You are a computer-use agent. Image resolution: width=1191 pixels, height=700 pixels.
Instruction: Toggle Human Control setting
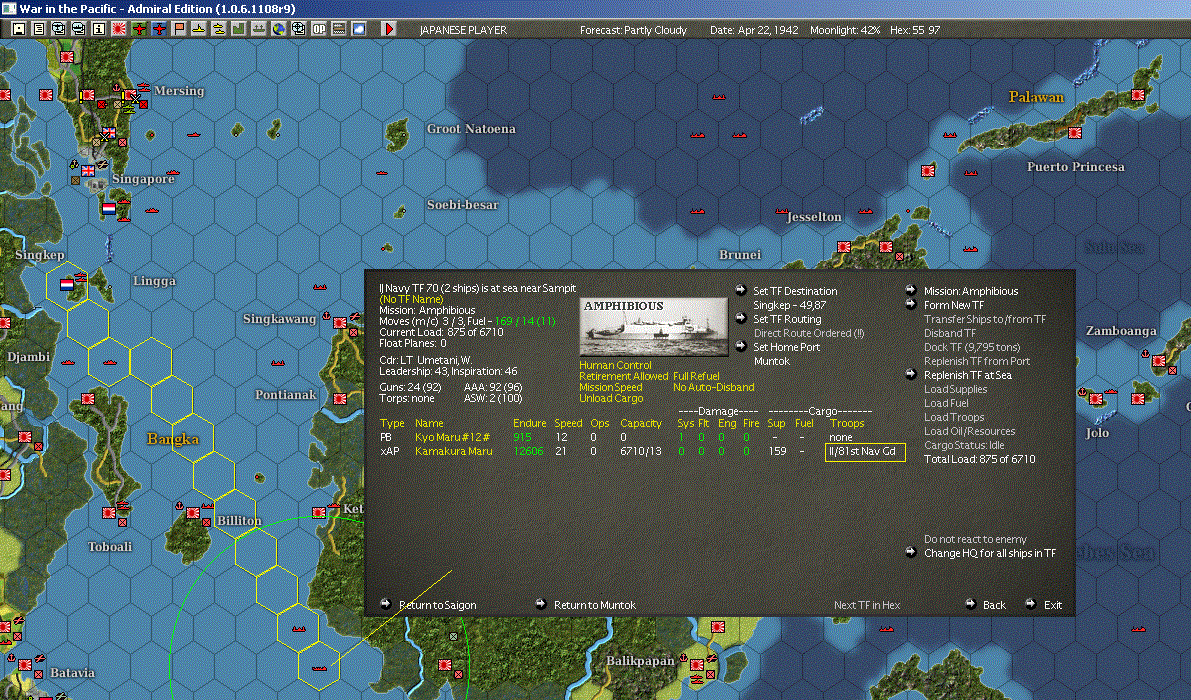point(615,365)
